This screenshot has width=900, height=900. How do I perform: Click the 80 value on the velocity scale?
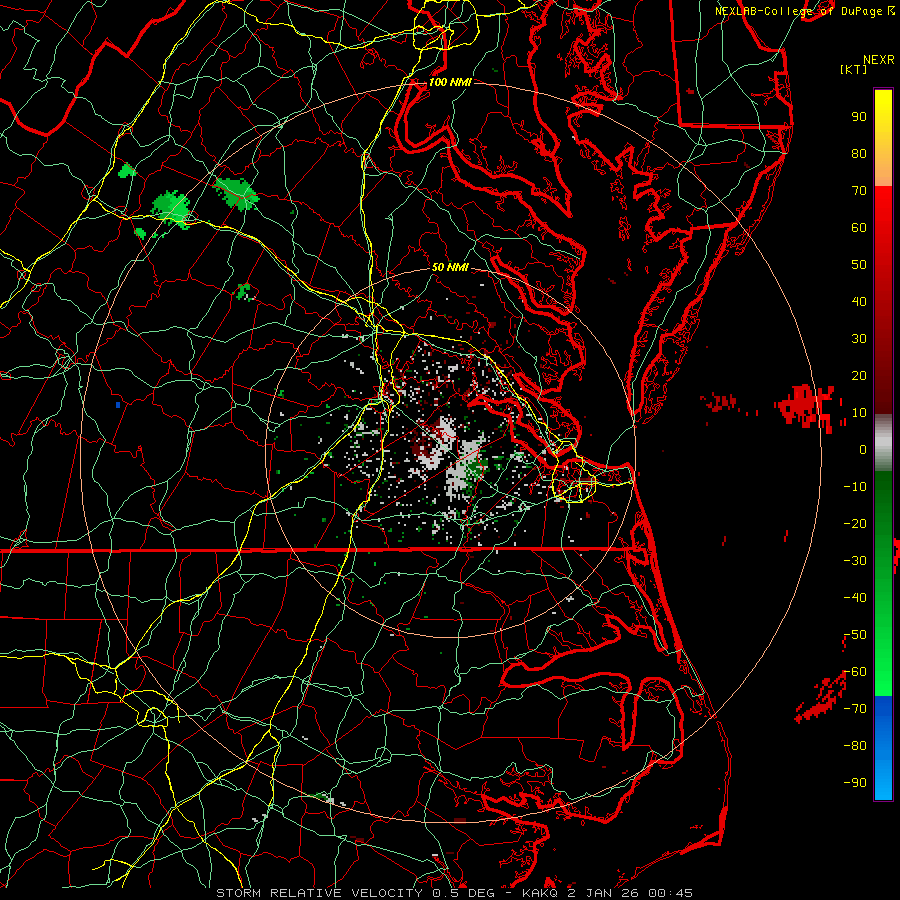tap(859, 154)
